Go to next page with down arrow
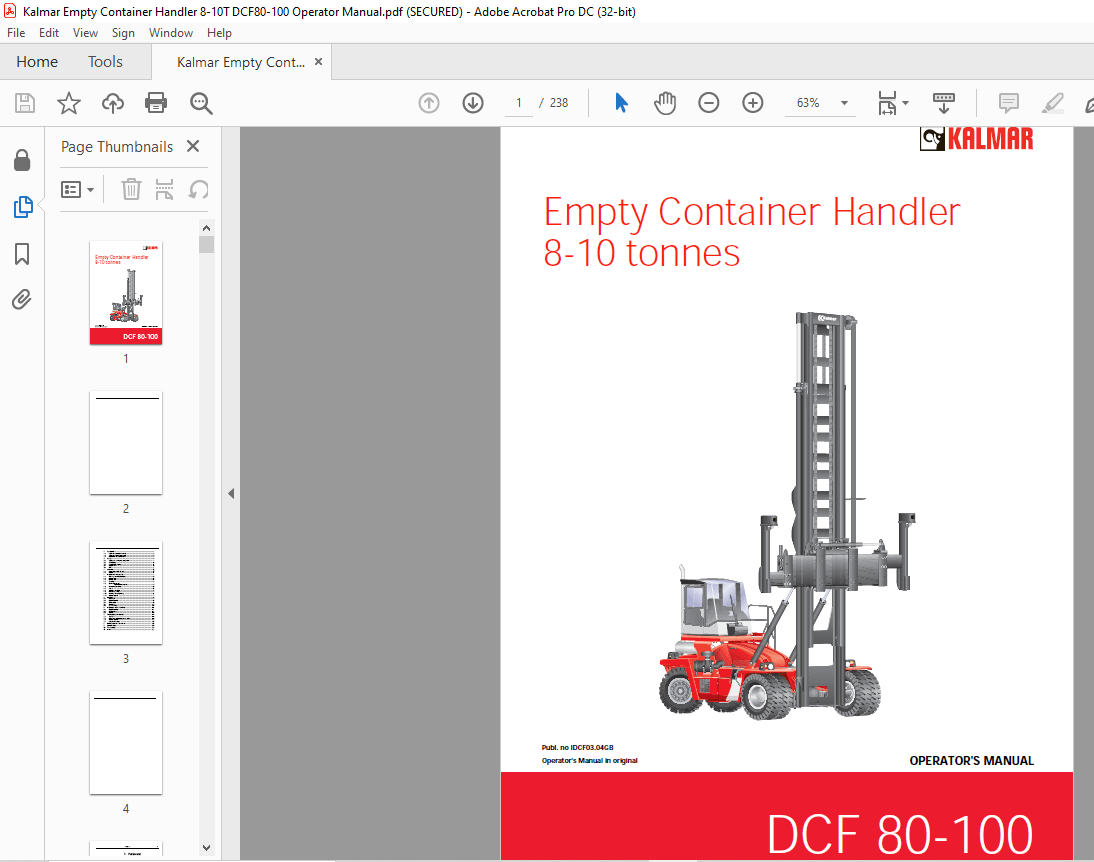Screen dimensions: 1094x862 coord(473,103)
